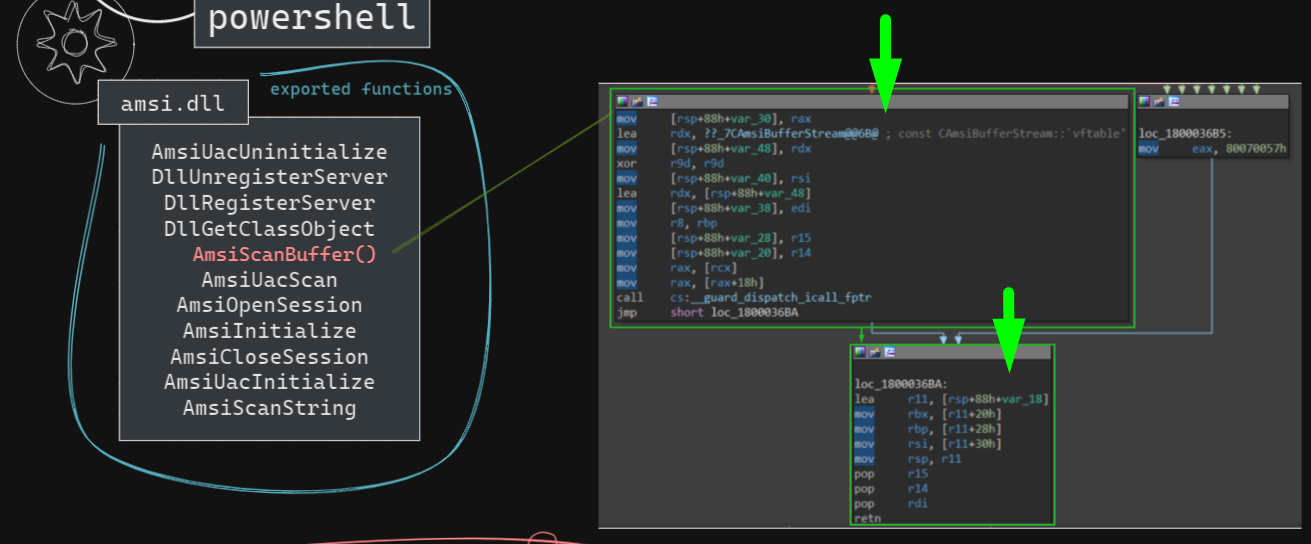Click the edit comment icon on the loc_1800036BA block
Image resolution: width=1311 pixels, height=544 pixels.
click(x=873, y=352)
